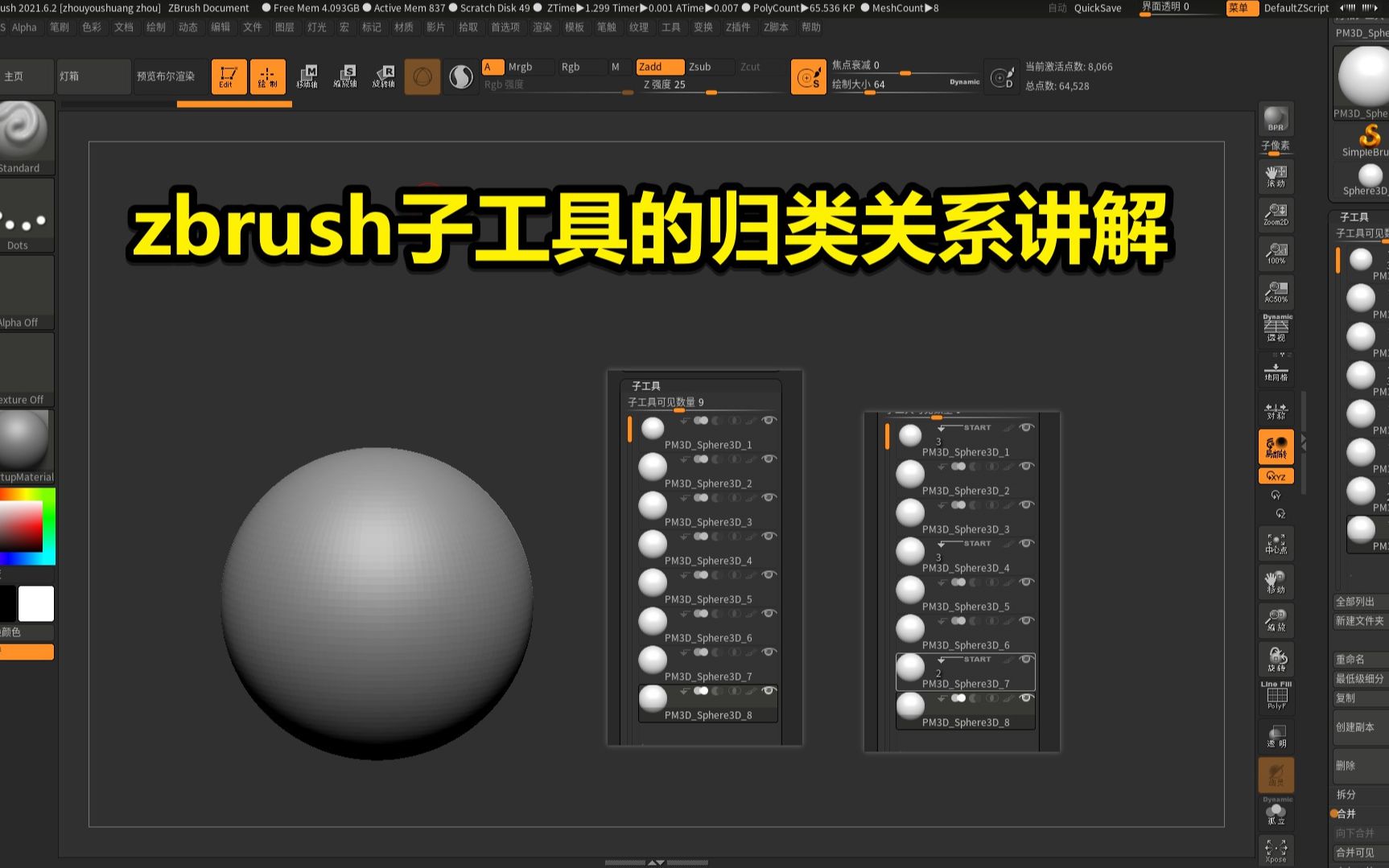
Task: Pick a color in the color square
Action: (21, 526)
